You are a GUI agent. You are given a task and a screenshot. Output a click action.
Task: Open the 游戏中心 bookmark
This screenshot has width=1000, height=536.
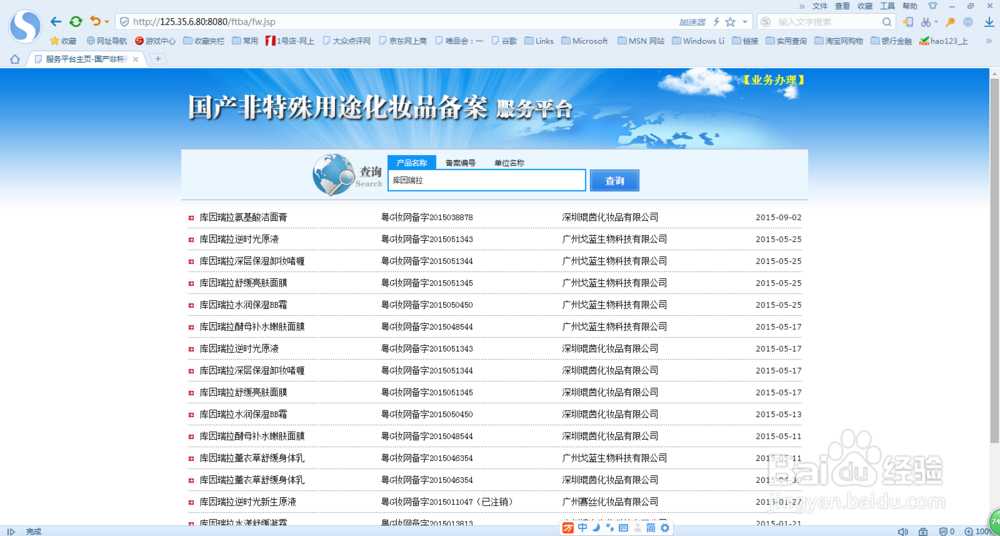pos(155,41)
